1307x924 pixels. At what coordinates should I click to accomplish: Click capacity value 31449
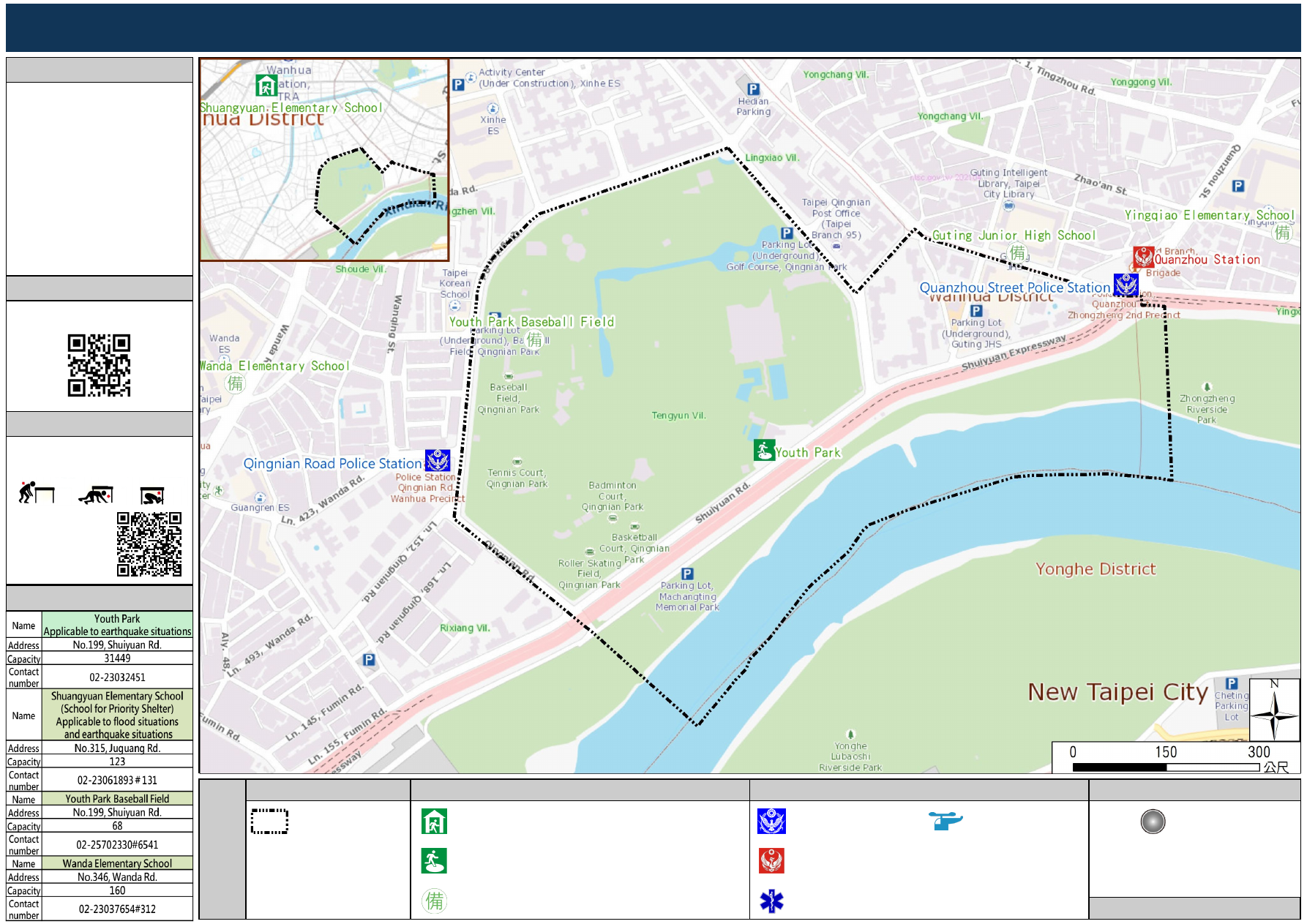(x=117, y=658)
